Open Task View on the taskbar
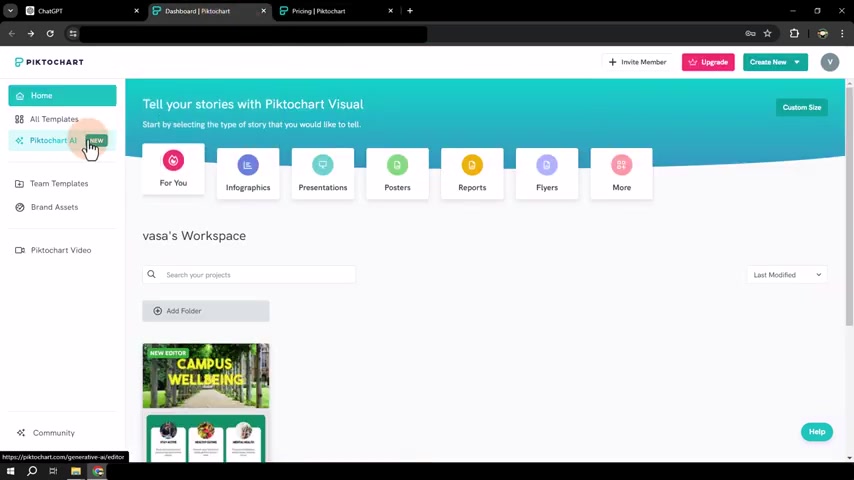The height and width of the screenshot is (480, 854). point(53,471)
